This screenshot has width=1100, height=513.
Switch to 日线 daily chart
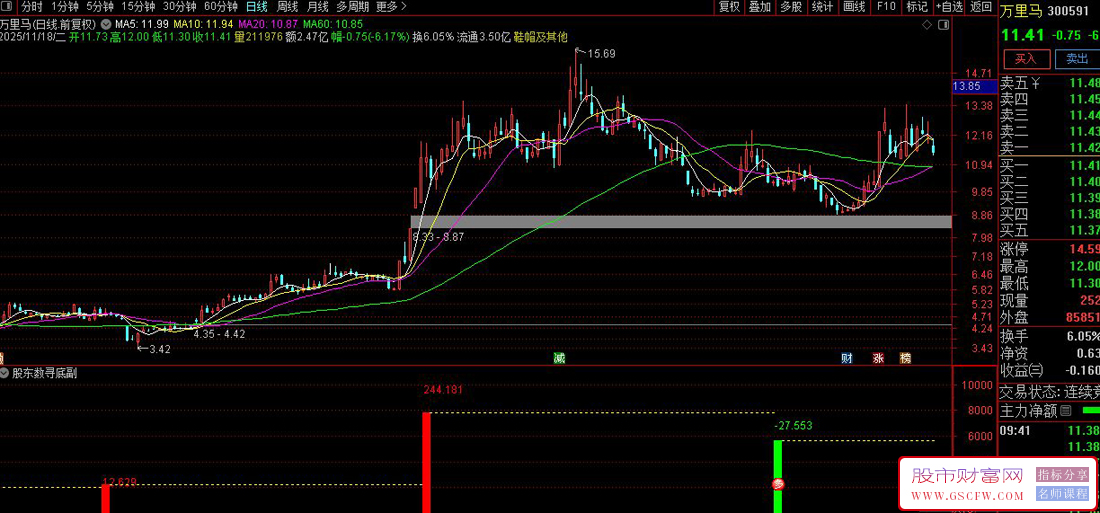256,7
